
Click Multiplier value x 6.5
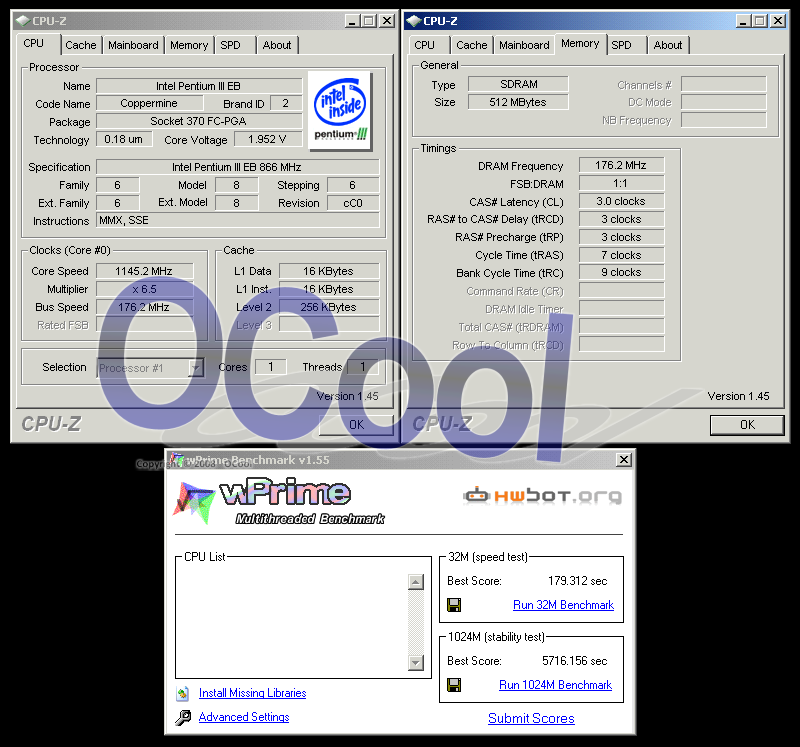144,289
